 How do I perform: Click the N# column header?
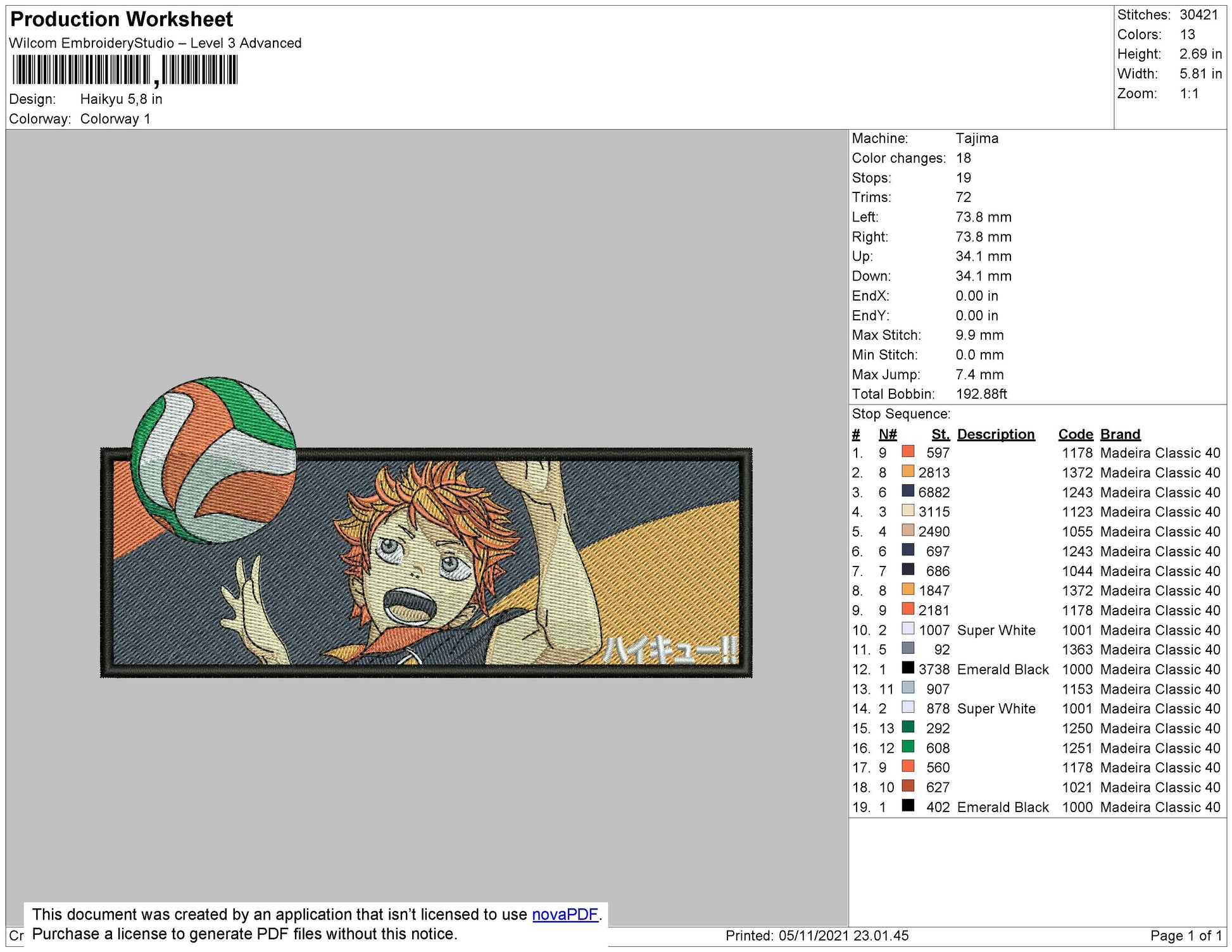point(888,434)
